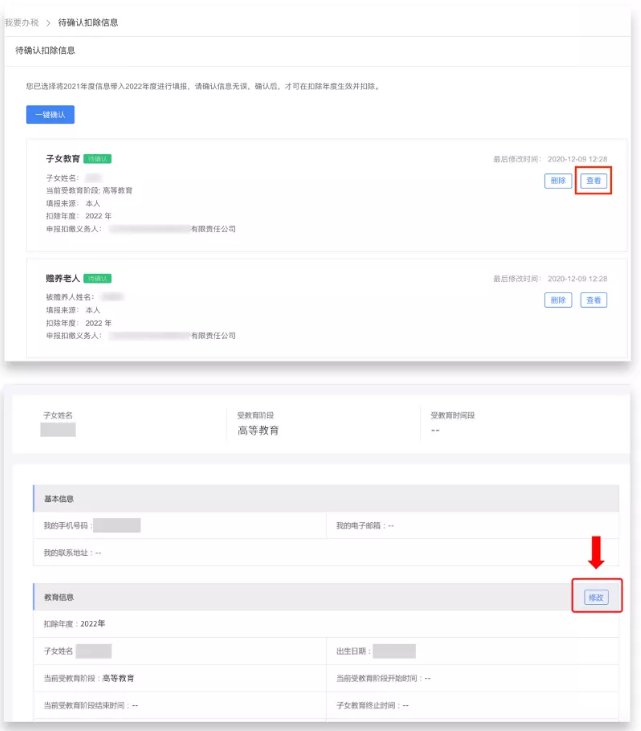Delete the 赡养老人 entry with 删除
The width and height of the screenshot is (641, 731).
click(558, 300)
